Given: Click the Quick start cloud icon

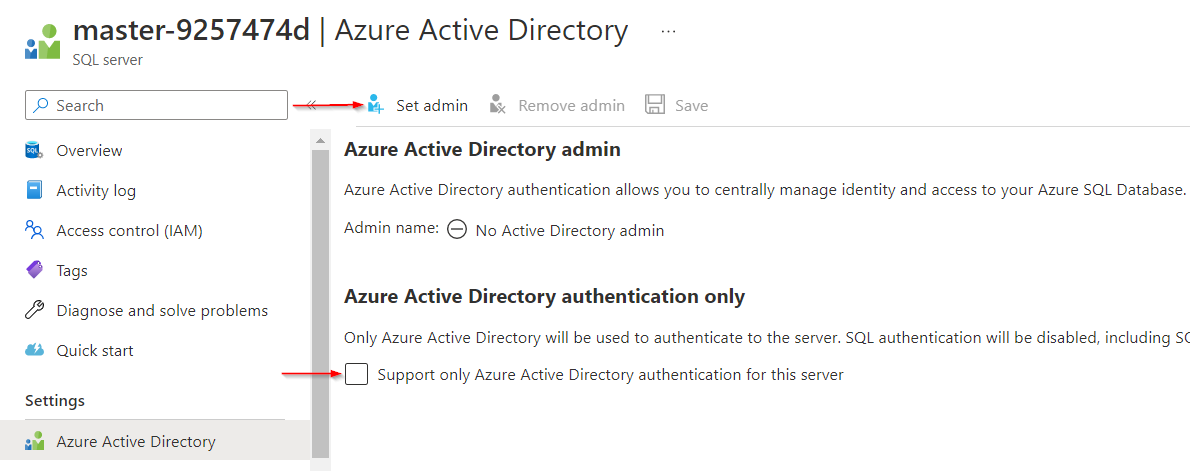Looking at the screenshot, I should pos(35,350).
